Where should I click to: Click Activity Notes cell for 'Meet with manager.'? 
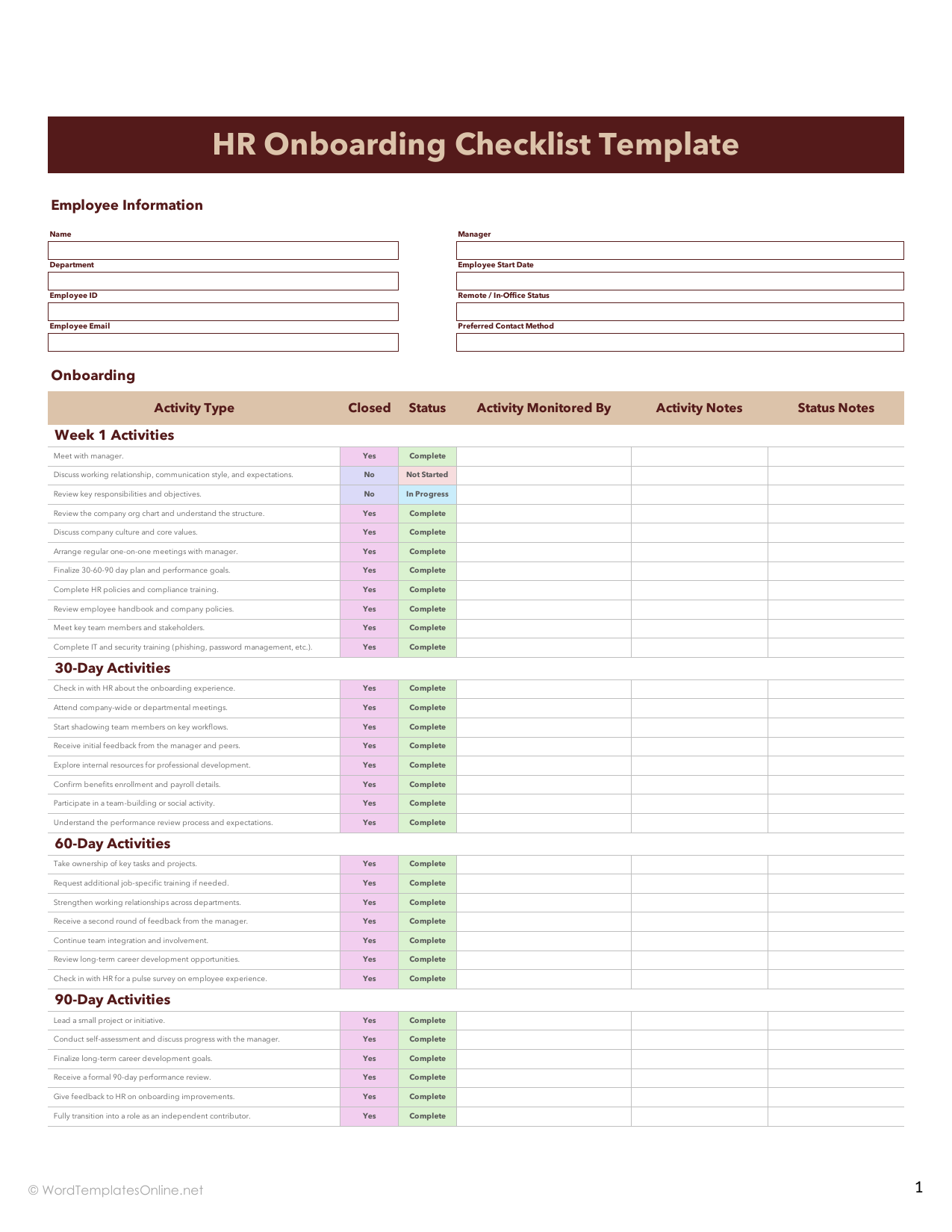(699, 456)
